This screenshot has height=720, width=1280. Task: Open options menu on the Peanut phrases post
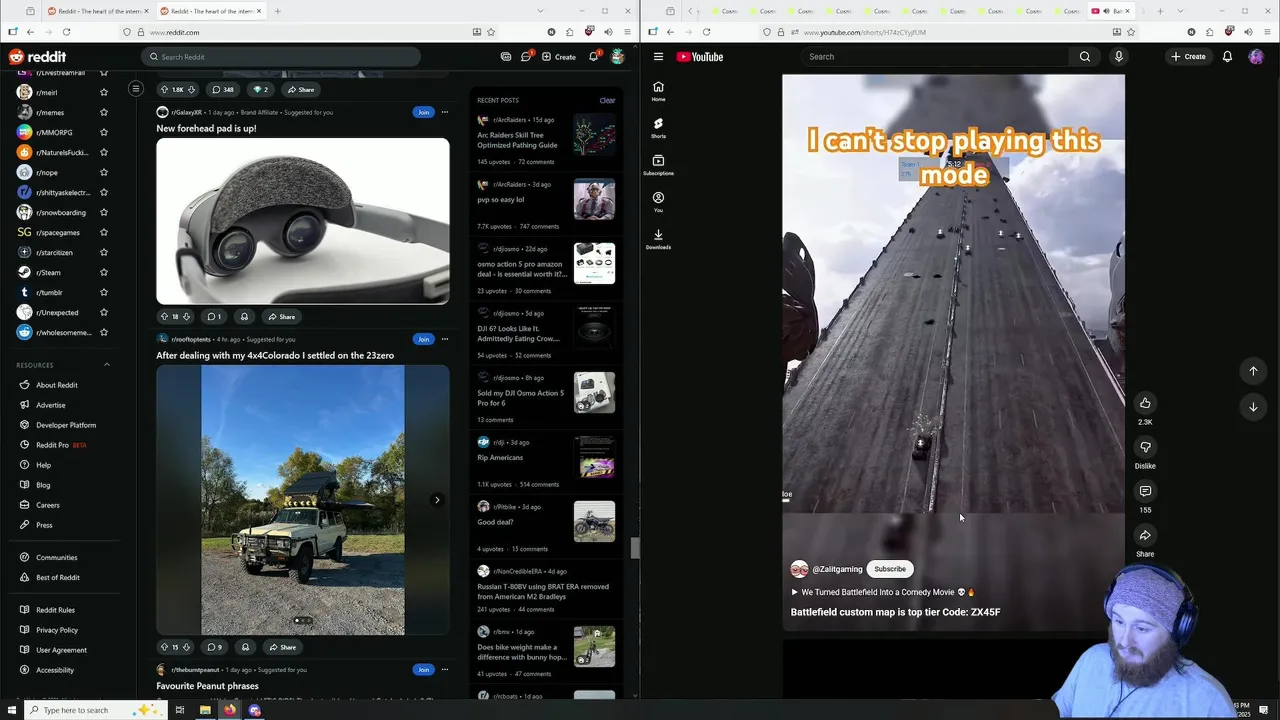pos(445,670)
